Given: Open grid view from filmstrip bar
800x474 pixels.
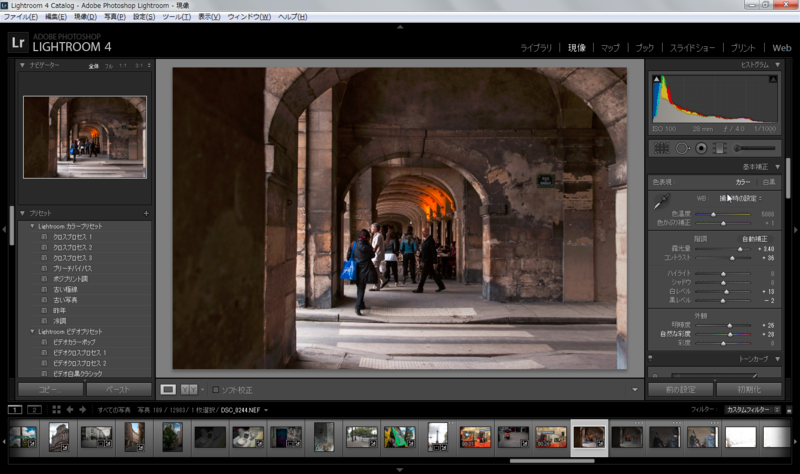Looking at the screenshot, I should (56, 410).
